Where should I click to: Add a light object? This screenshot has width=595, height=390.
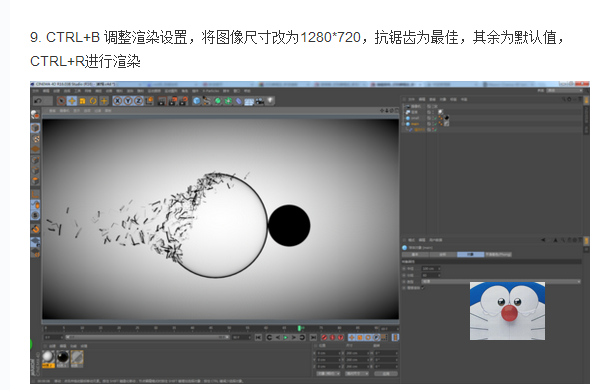click(270, 101)
